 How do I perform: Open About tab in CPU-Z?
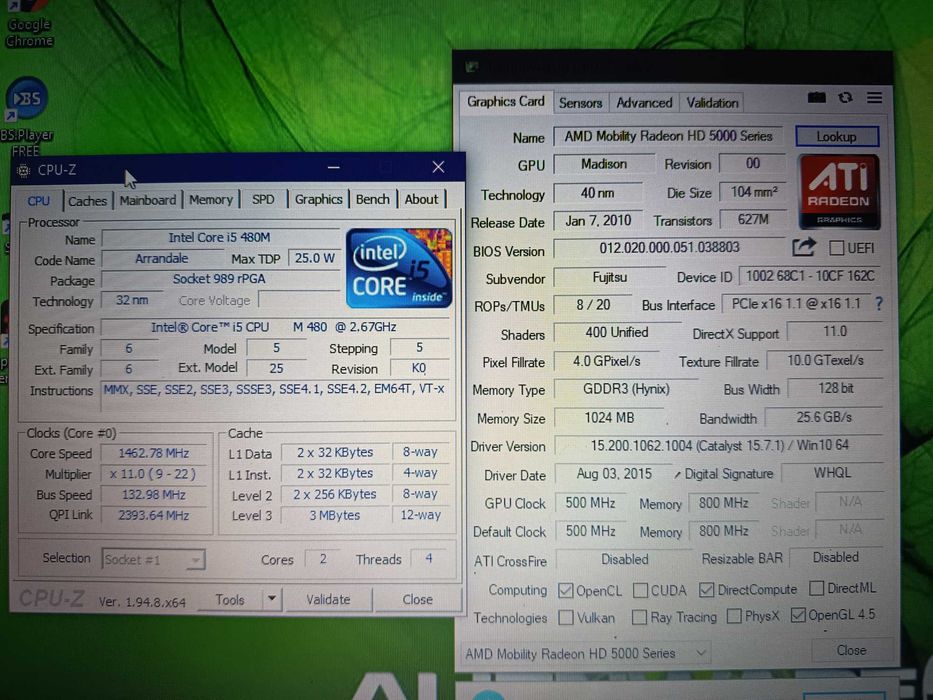[x=421, y=199]
